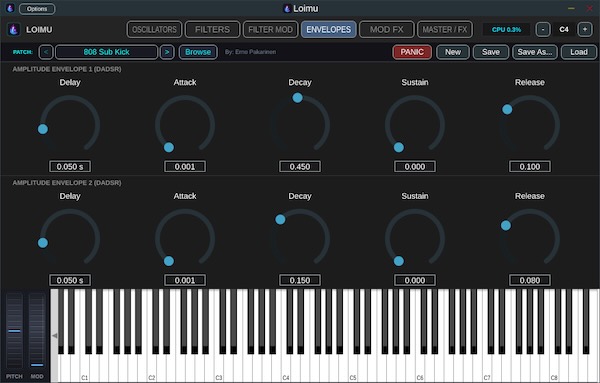This screenshot has width=600, height=383.
Task: Click the keyboard scroll-left arrow
Action: [x=54, y=336]
